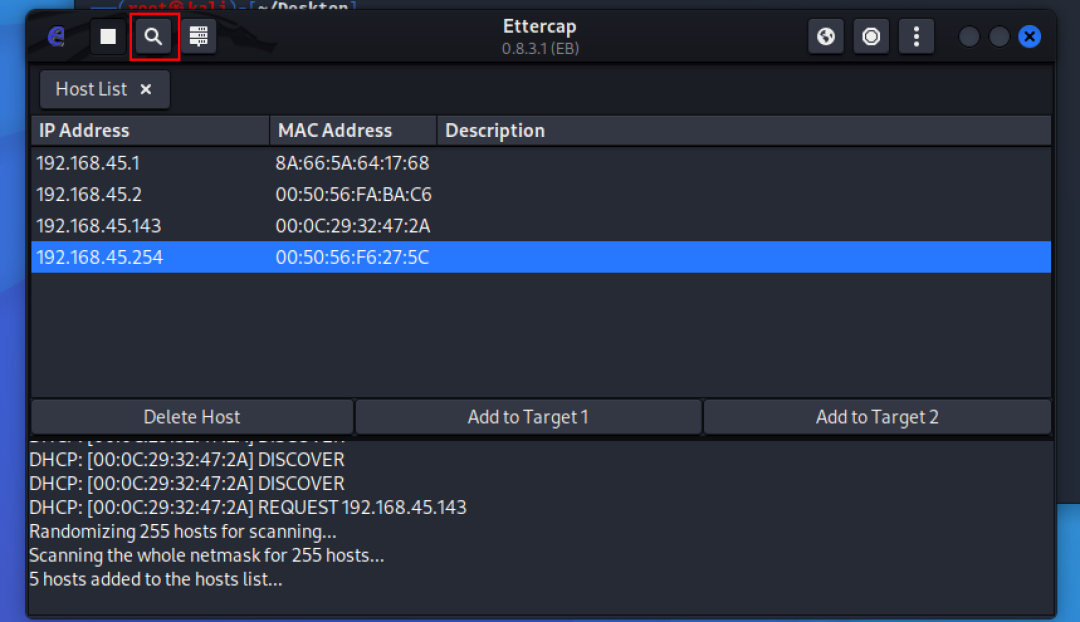
Task: Open the MITM menu globe icon
Action: pos(826,37)
